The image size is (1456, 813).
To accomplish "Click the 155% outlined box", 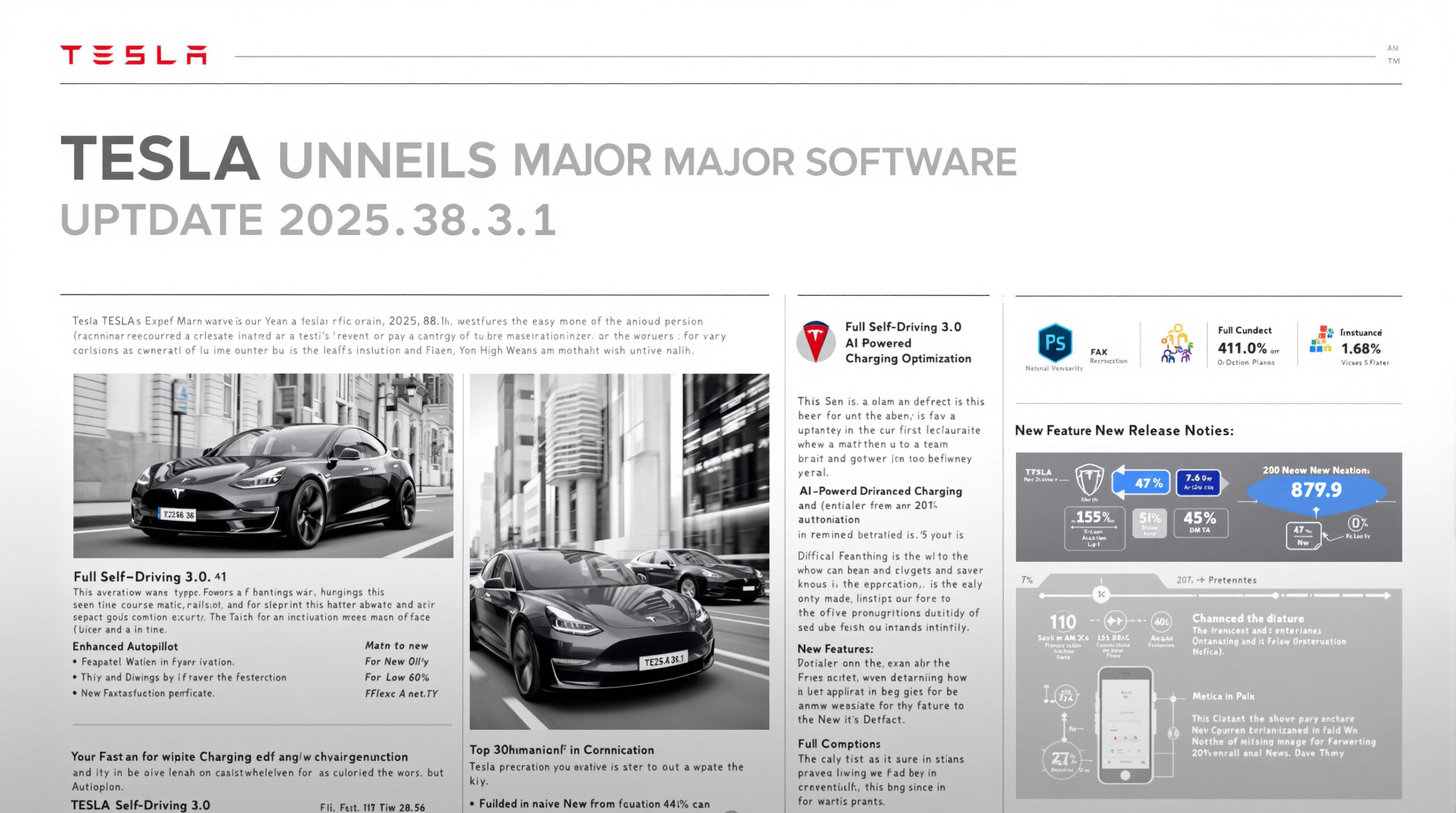I will tap(1095, 529).
